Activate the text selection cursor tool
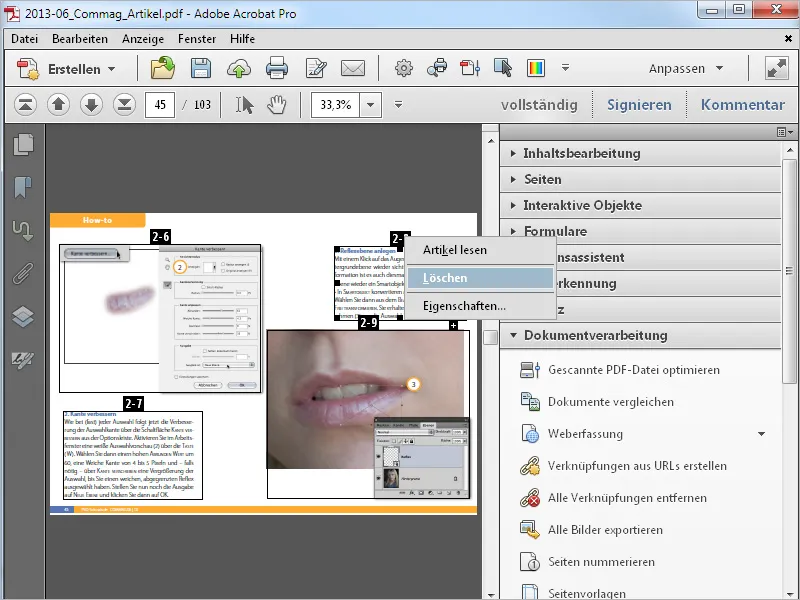This screenshot has height=600, width=800. tap(244, 104)
